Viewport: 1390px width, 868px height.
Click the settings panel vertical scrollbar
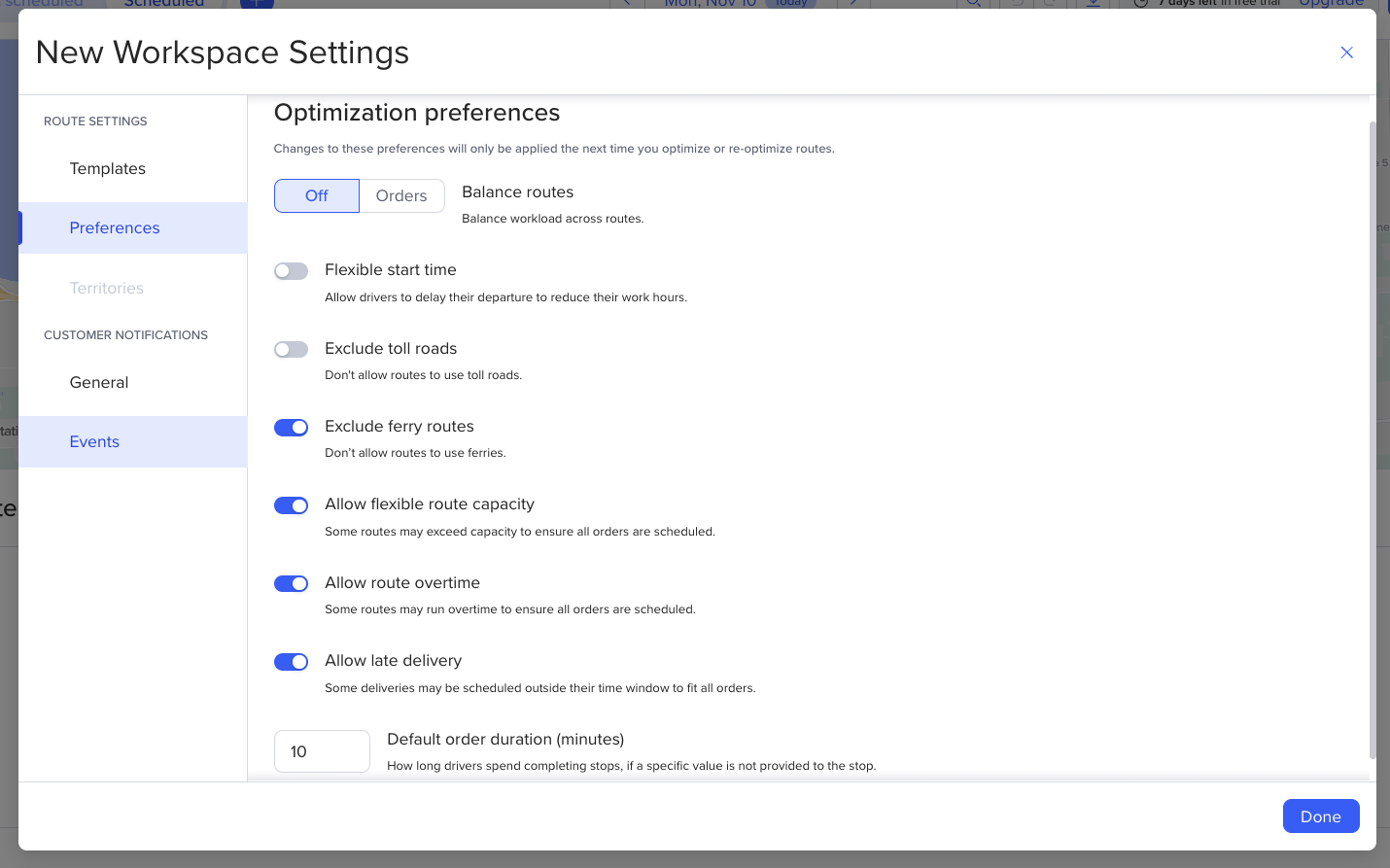[x=1373, y=437]
